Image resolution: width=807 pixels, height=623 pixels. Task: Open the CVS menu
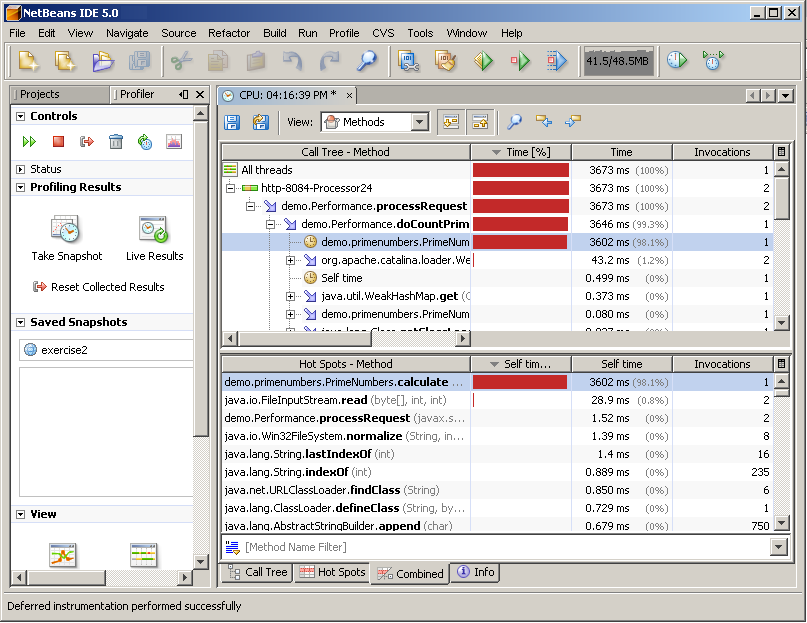click(383, 33)
